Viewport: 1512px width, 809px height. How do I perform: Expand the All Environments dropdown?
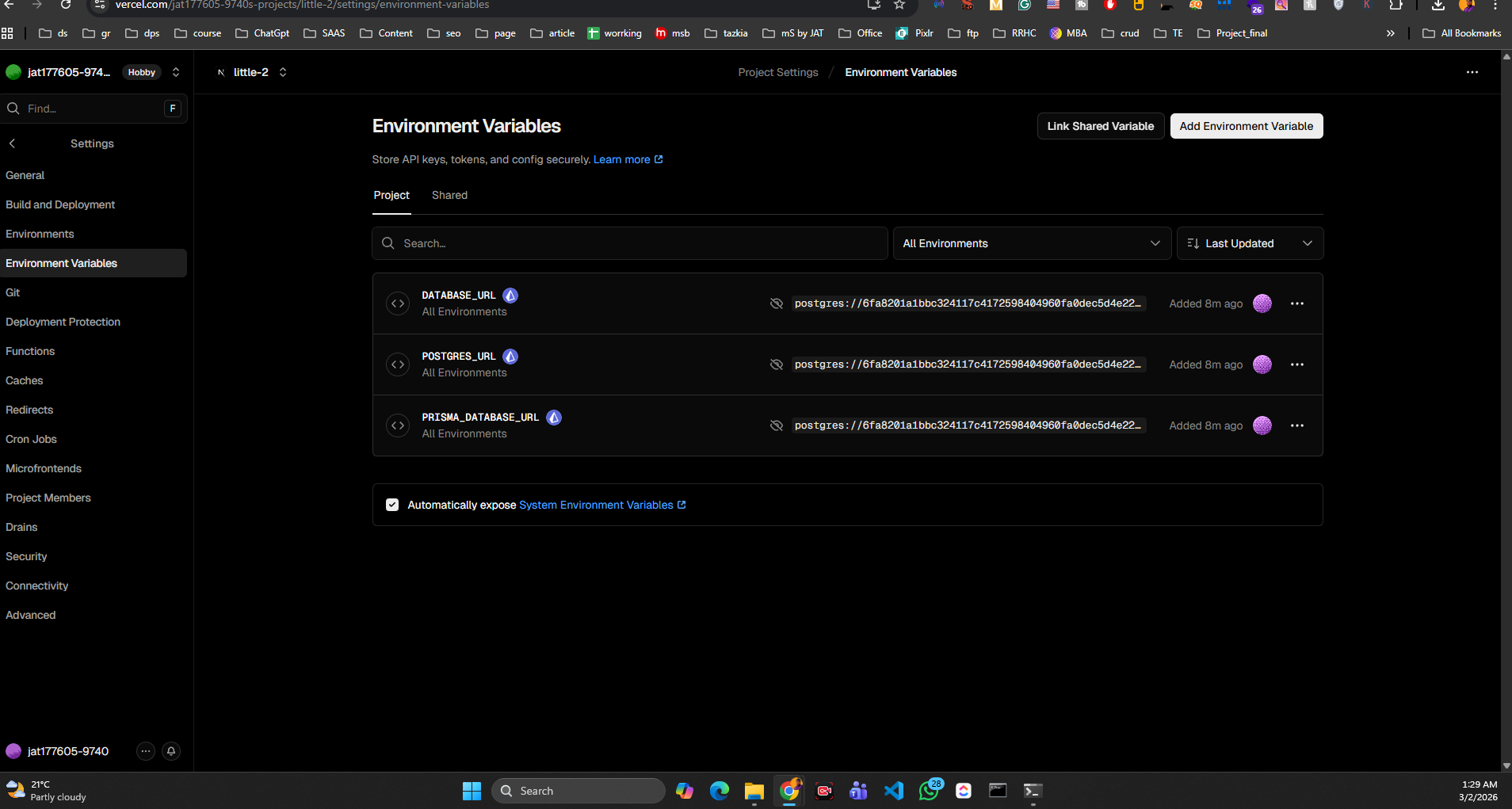1031,243
